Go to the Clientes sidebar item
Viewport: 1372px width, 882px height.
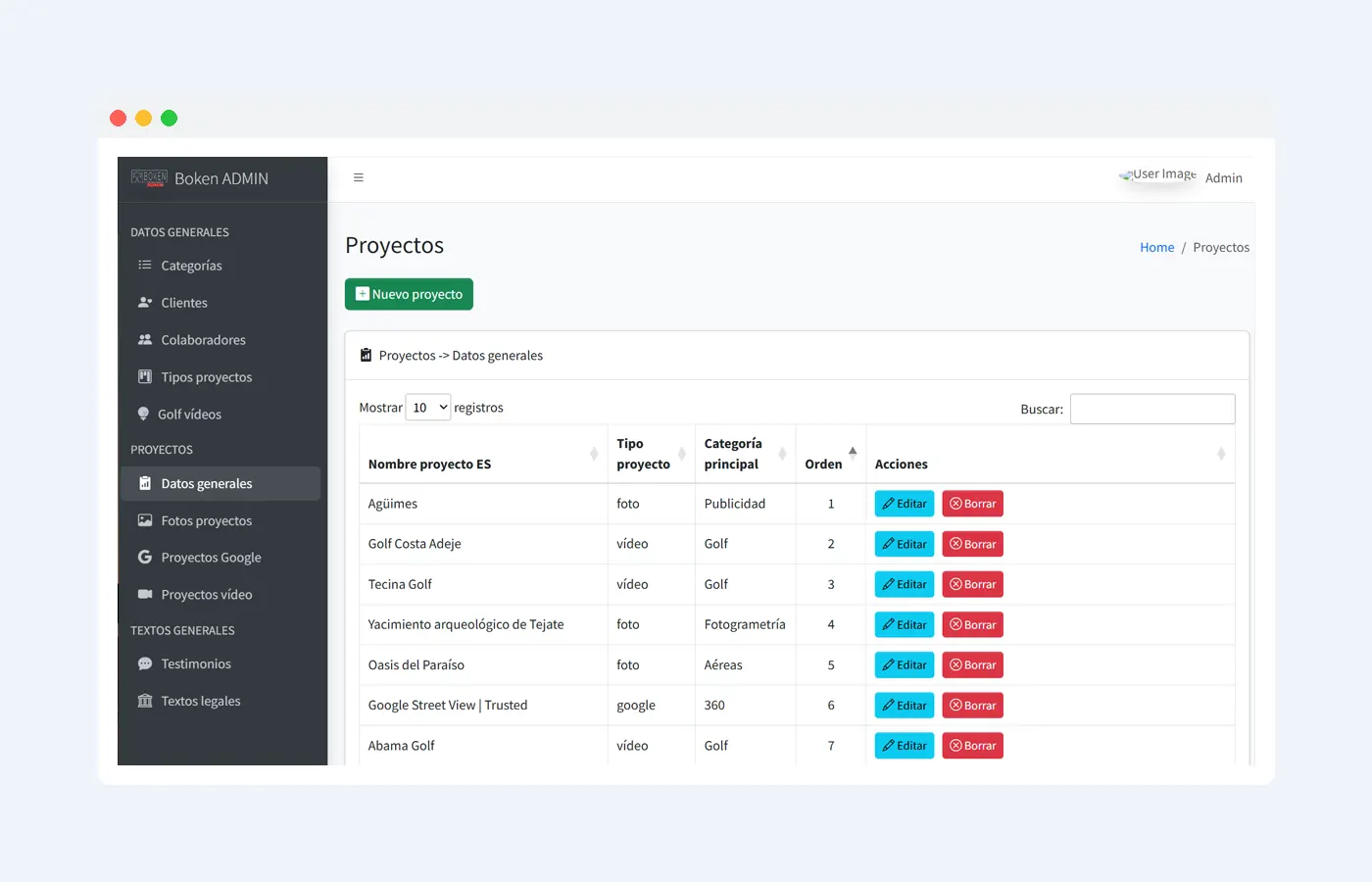[x=184, y=303]
